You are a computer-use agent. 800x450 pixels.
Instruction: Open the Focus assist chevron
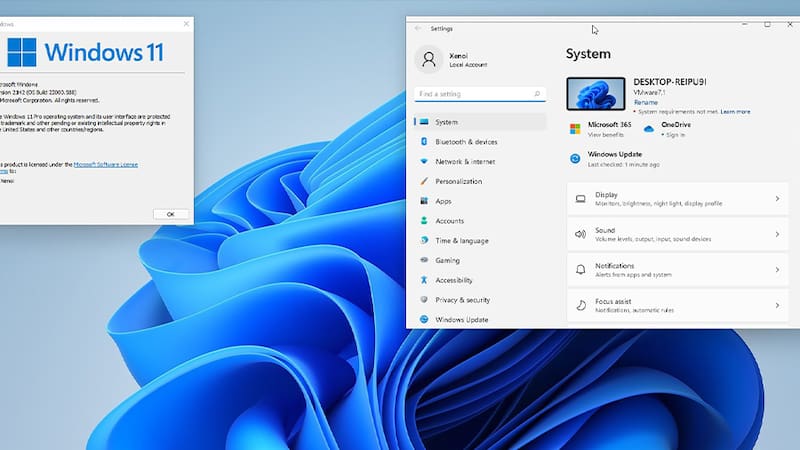tap(777, 305)
